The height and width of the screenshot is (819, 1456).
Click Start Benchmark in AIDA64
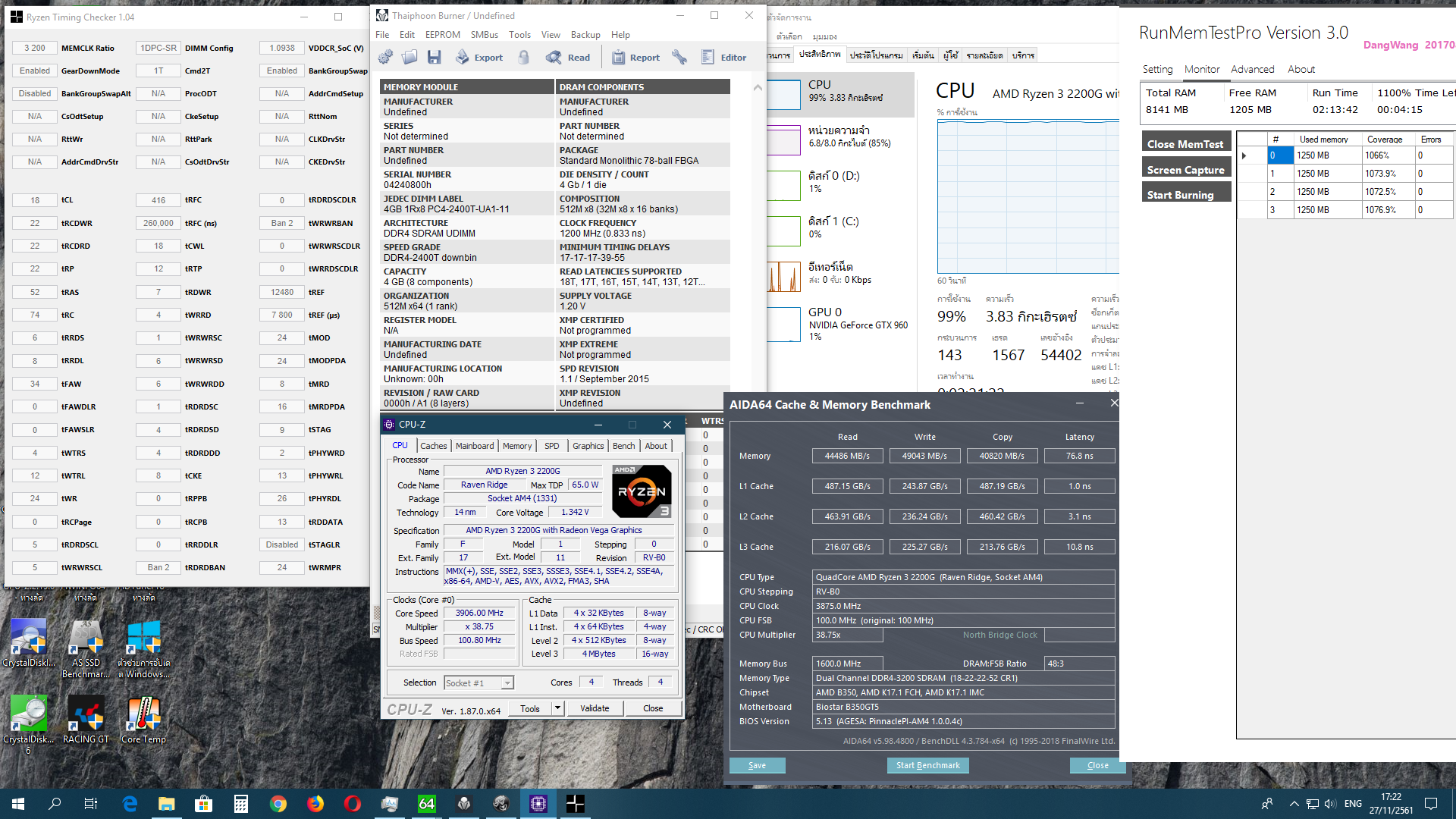pos(927,765)
